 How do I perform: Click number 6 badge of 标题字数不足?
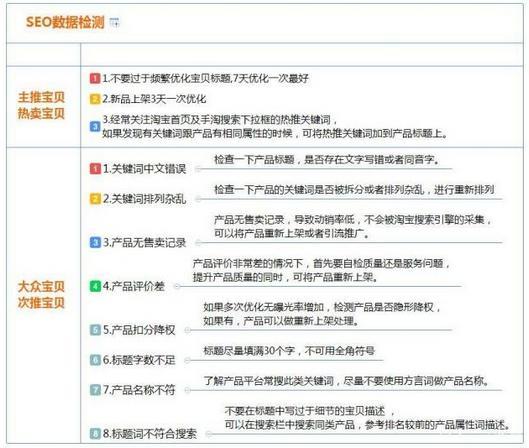point(95,360)
